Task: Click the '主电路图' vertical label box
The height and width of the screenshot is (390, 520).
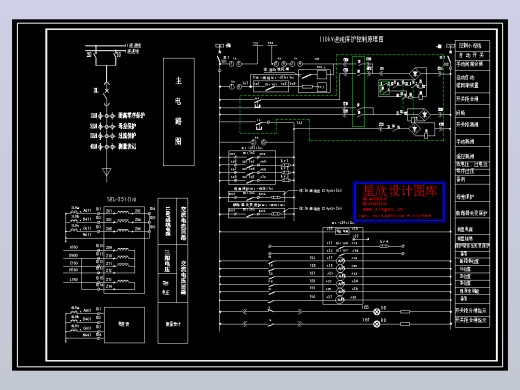Action: coord(179,112)
